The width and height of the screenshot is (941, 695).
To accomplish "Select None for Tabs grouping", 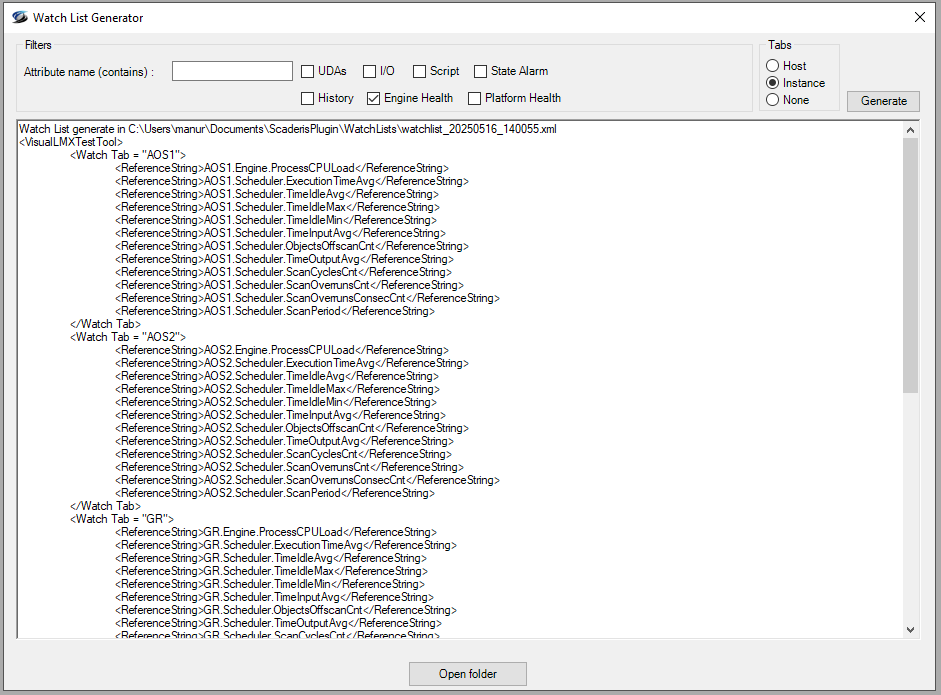I will (x=773, y=100).
